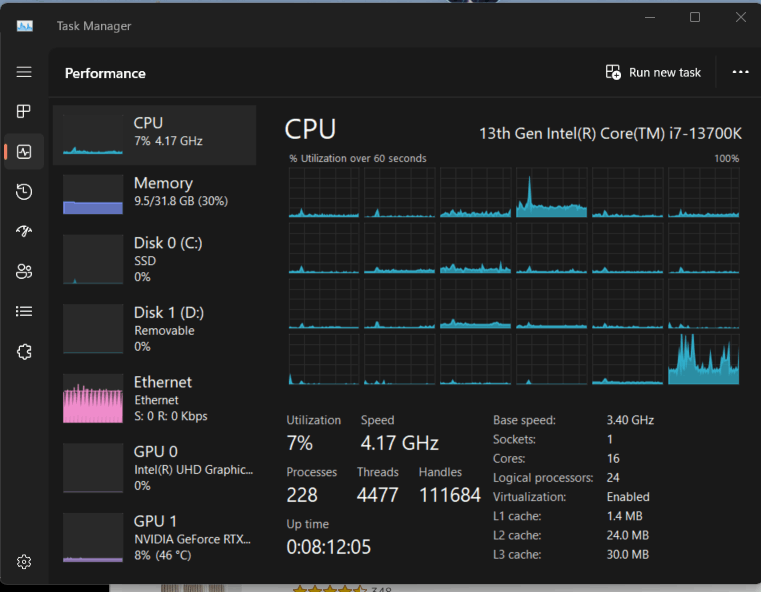
Task: Open the hamburger navigation menu
Action: 24,72
